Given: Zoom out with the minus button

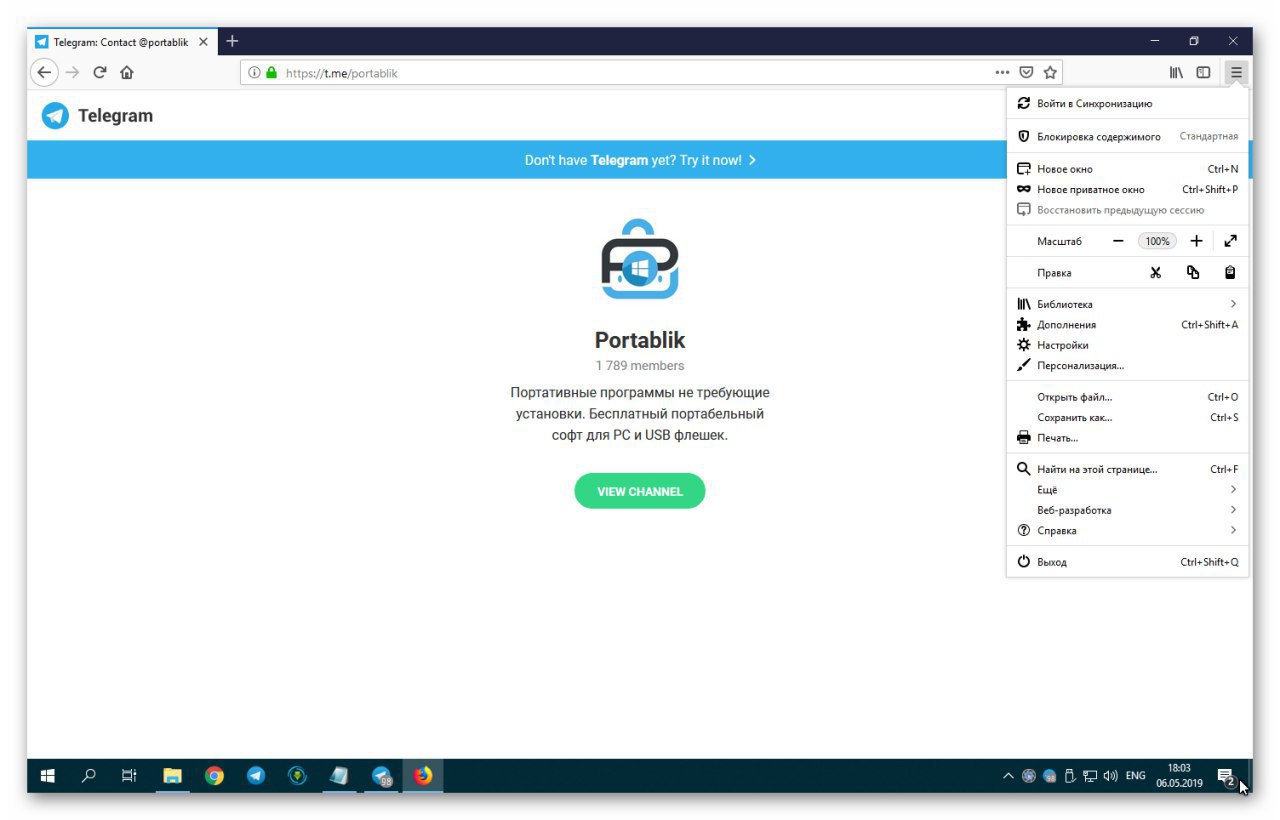Looking at the screenshot, I should click(x=1118, y=241).
